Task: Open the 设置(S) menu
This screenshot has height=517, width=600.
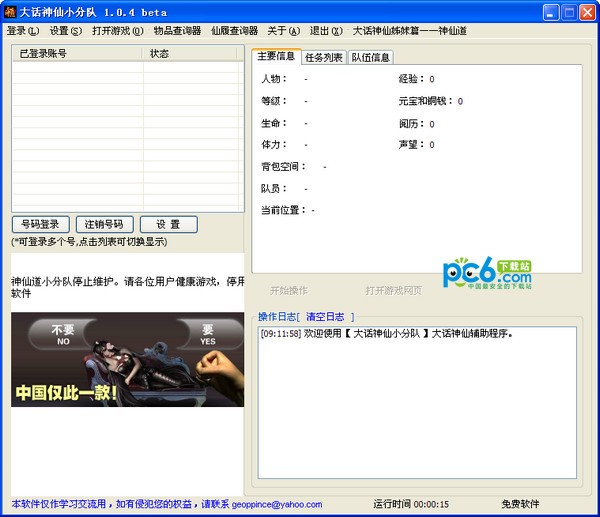Action: click(66, 31)
